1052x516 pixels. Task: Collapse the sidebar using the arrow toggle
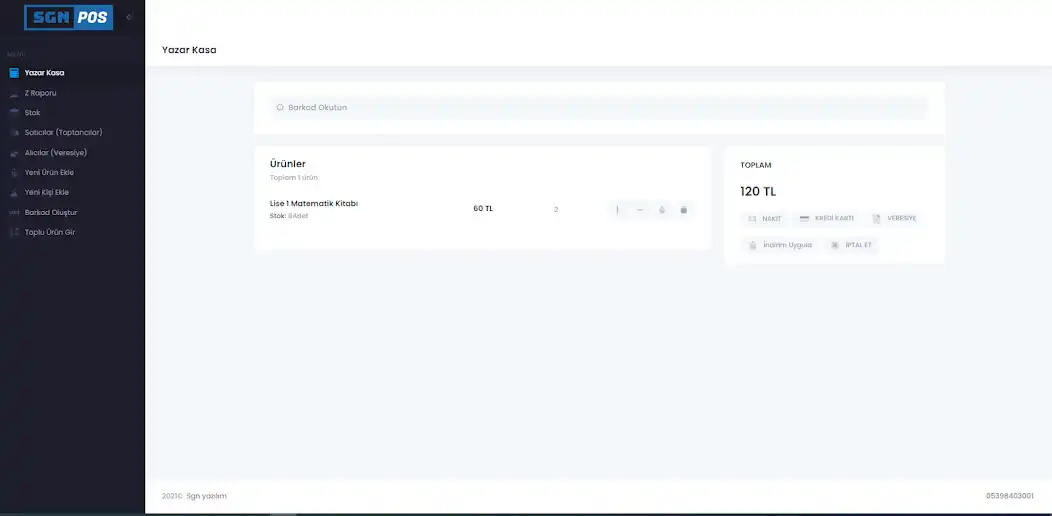128,17
